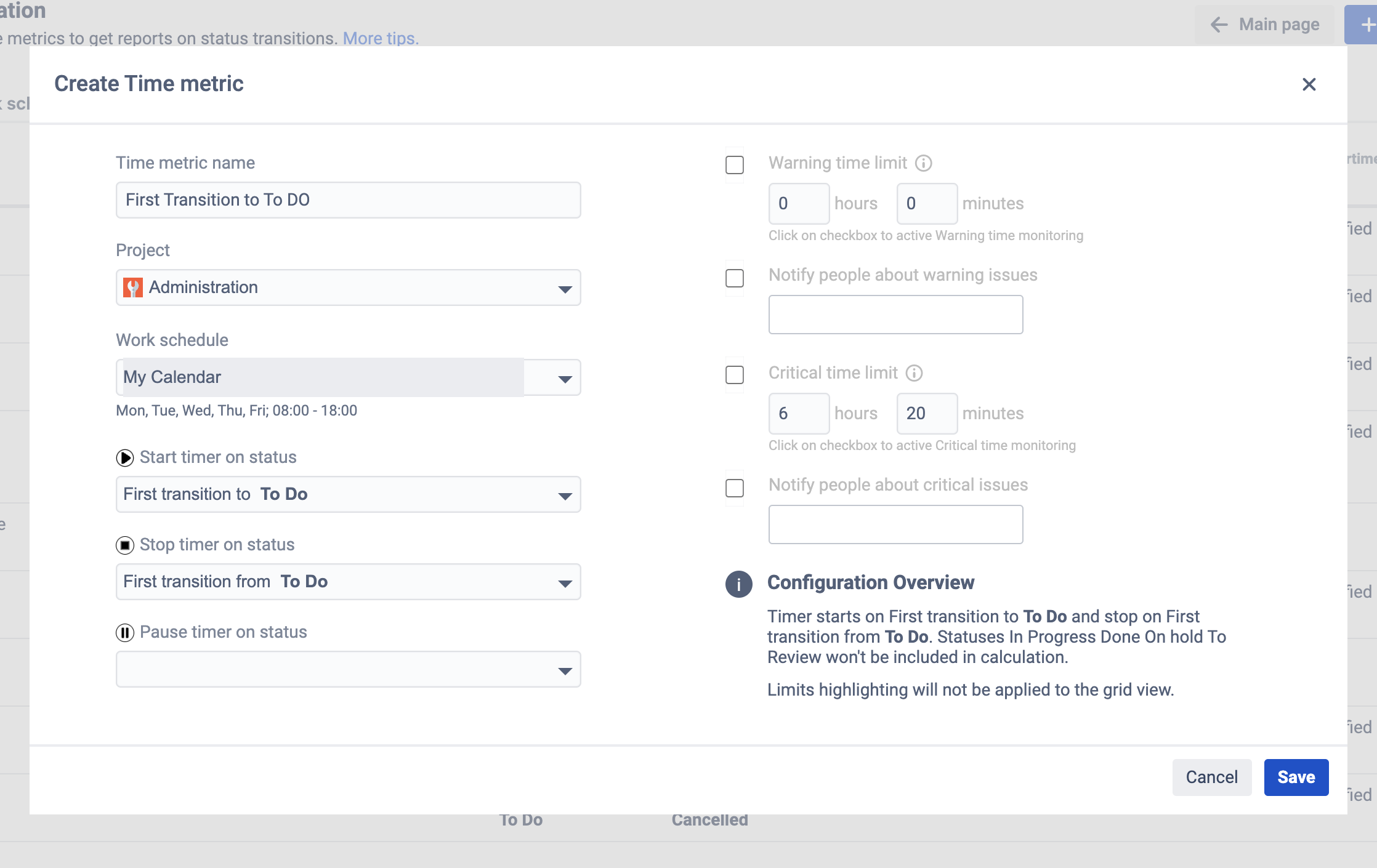Image resolution: width=1377 pixels, height=868 pixels.
Task: Click the Critical time limit info icon
Action: pyautogui.click(x=914, y=373)
